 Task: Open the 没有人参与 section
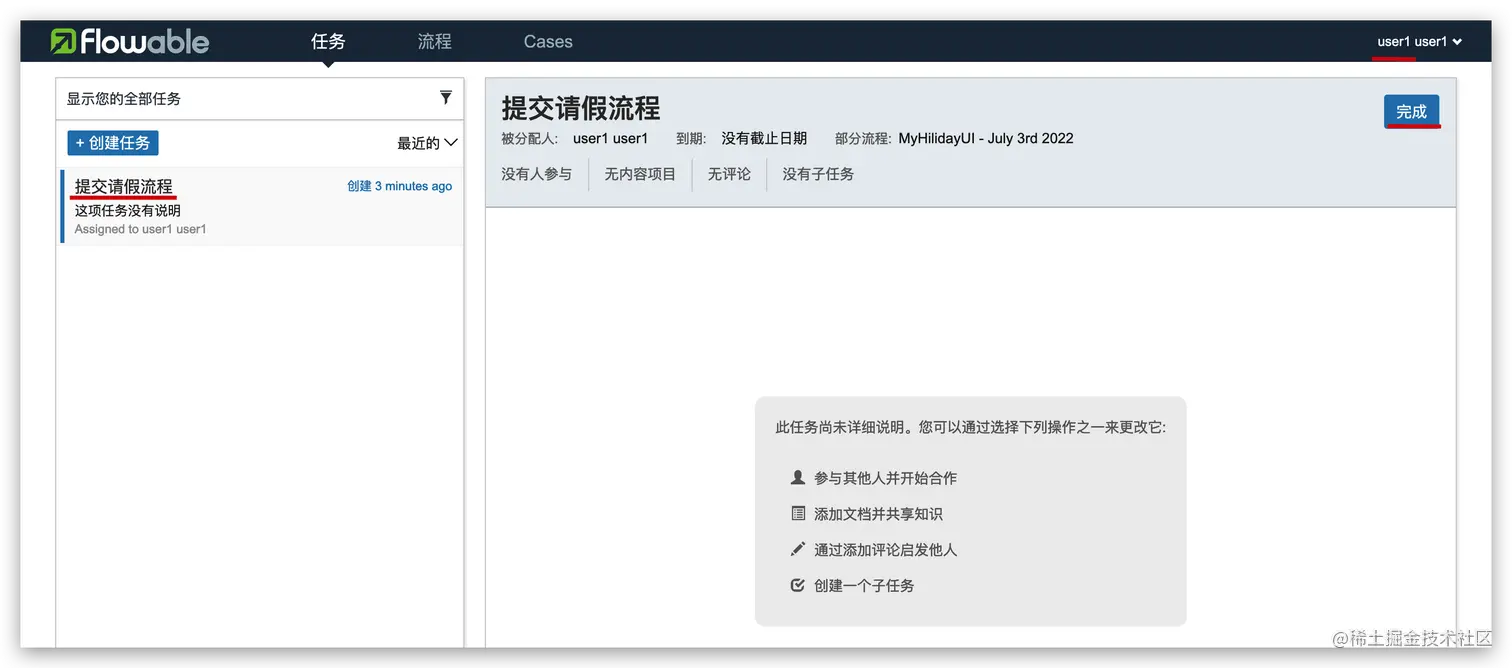pos(537,174)
